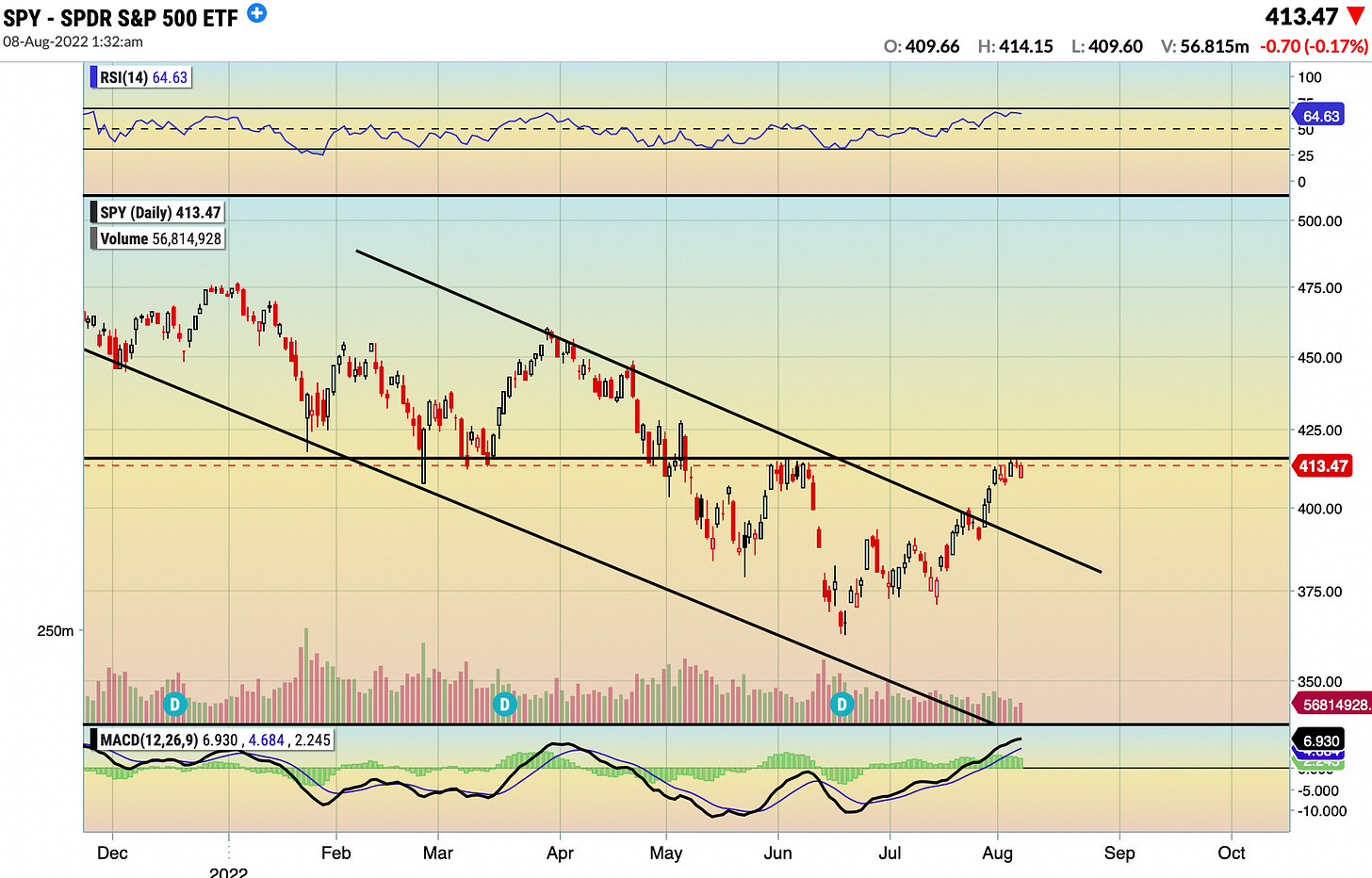Click the red down-arrow beside price 413.47
This screenshot has height=878, width=1372.
pos(1356,17)
